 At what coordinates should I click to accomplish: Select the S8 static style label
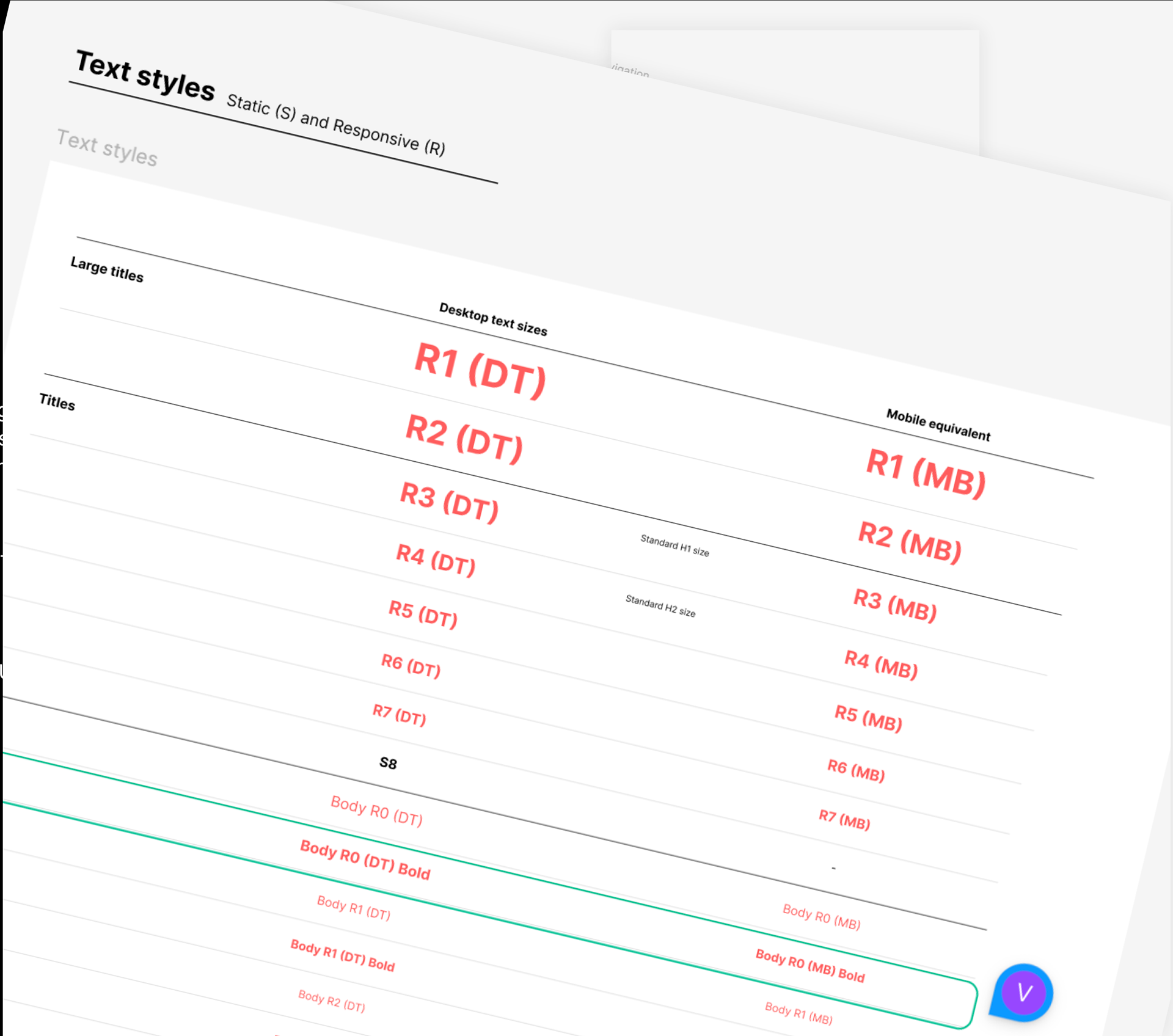pos(389,763)
